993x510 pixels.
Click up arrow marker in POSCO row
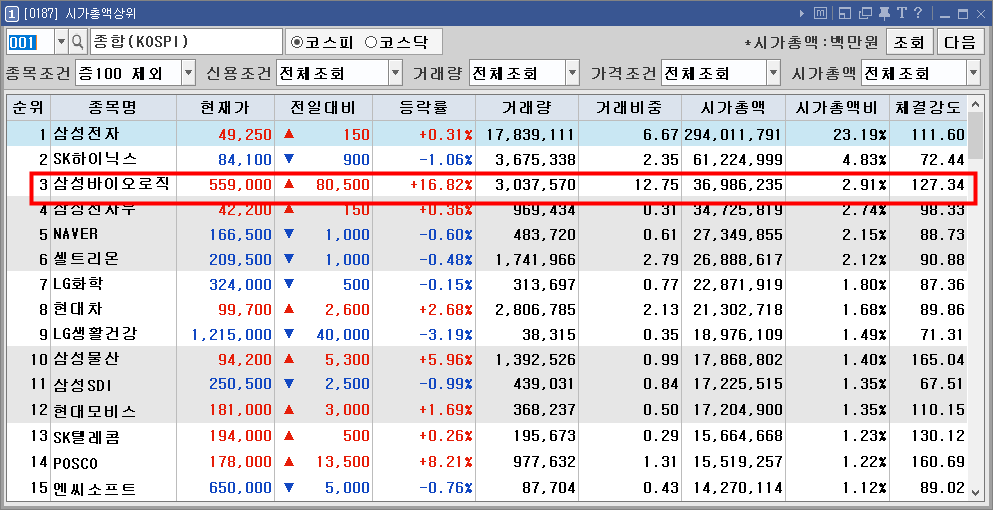click(x=289, y=462)
